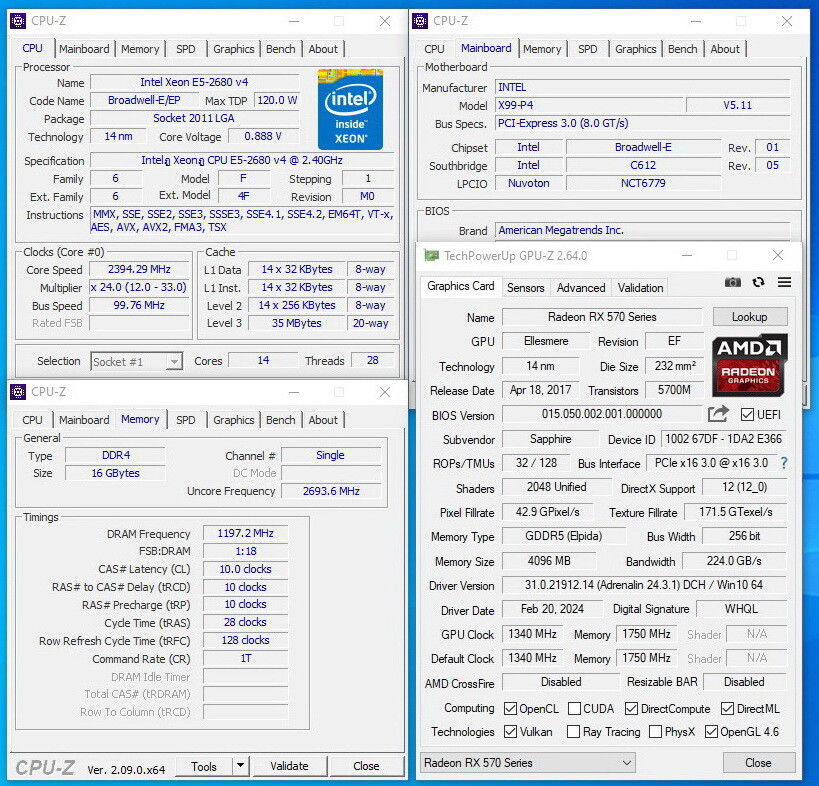Click the Bus Interface question mark icon
Viewport: 819px width, 786px height.
783,463
